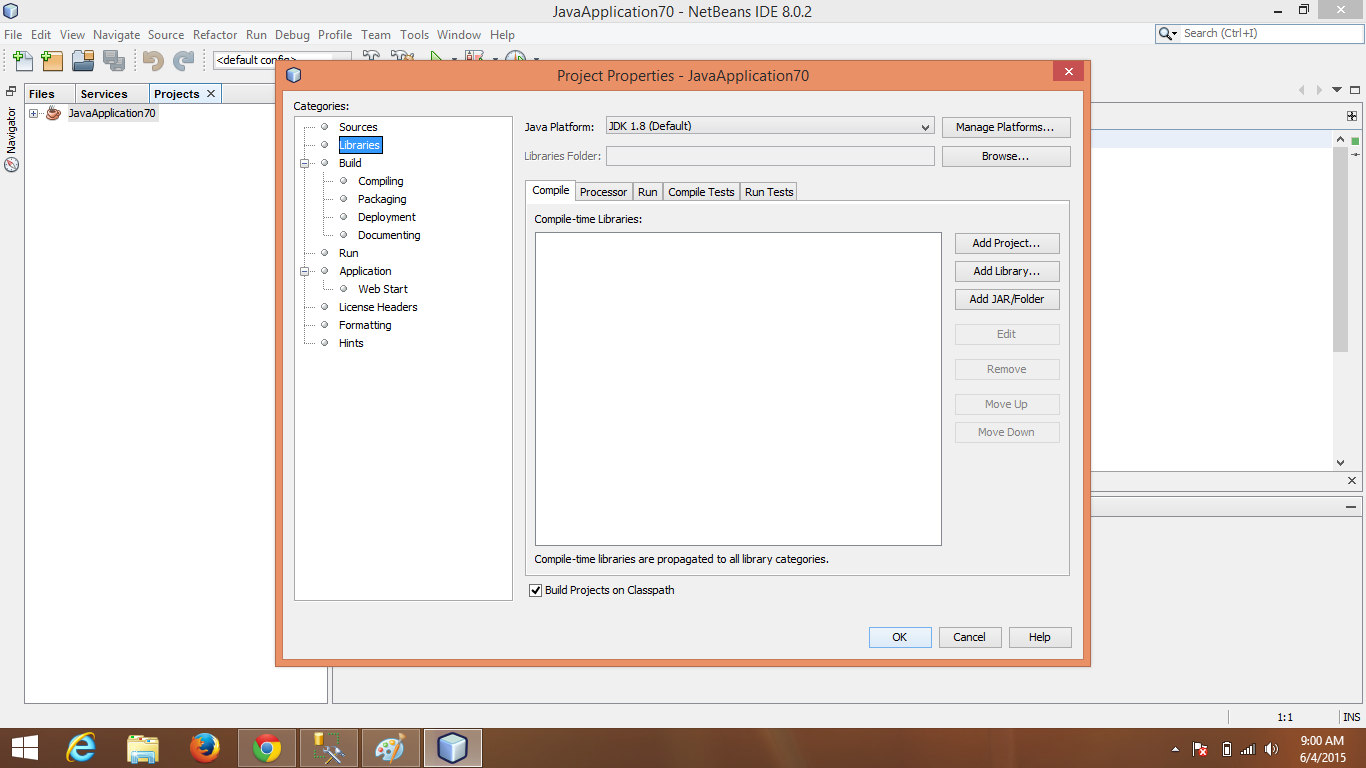This screenshot has height=768, width=1366.
Task: Toggle Build Projects on Classpath
Action: tap(536, 590)
